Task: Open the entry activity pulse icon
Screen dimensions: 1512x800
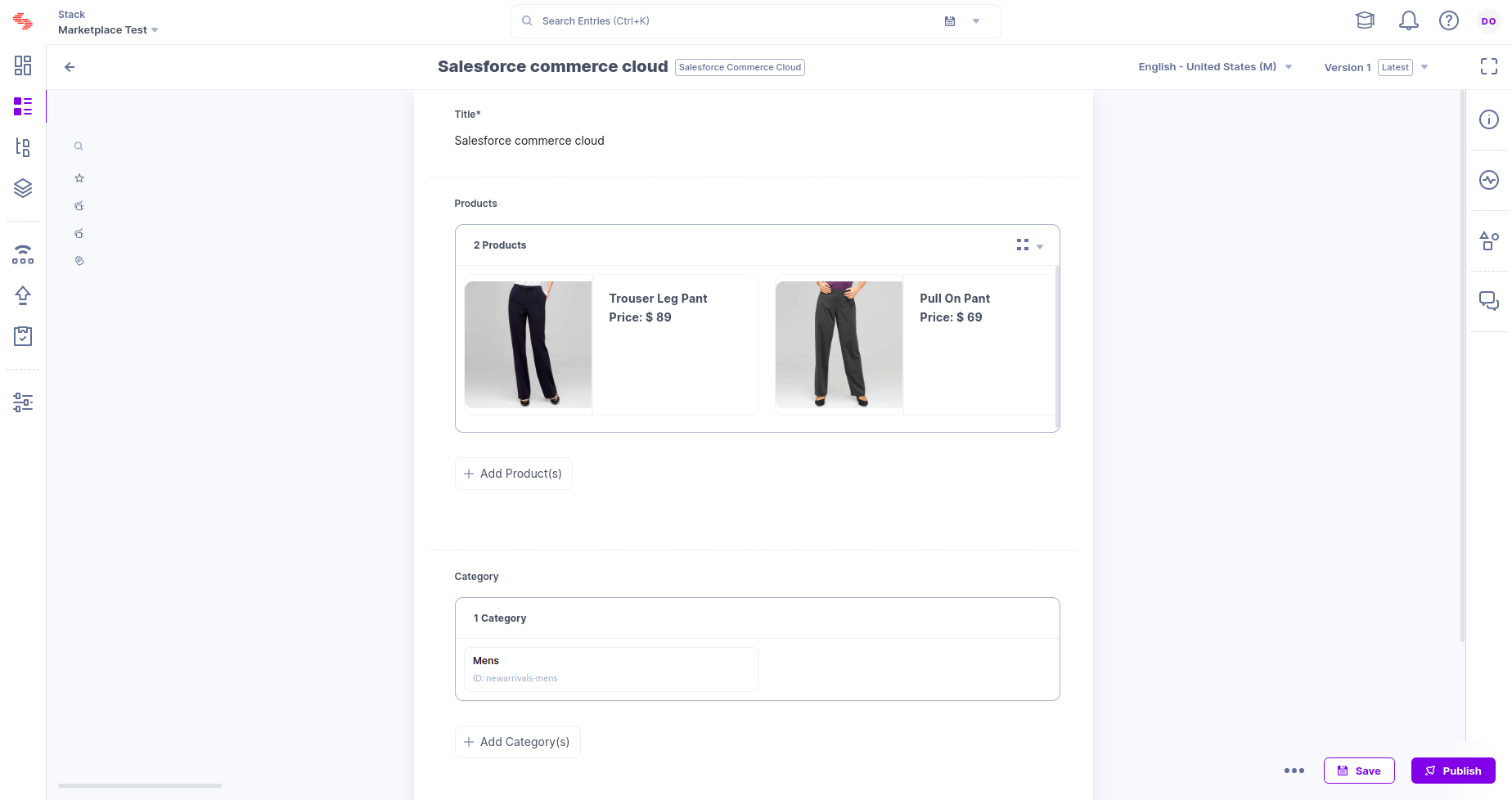Action: 1489,180
